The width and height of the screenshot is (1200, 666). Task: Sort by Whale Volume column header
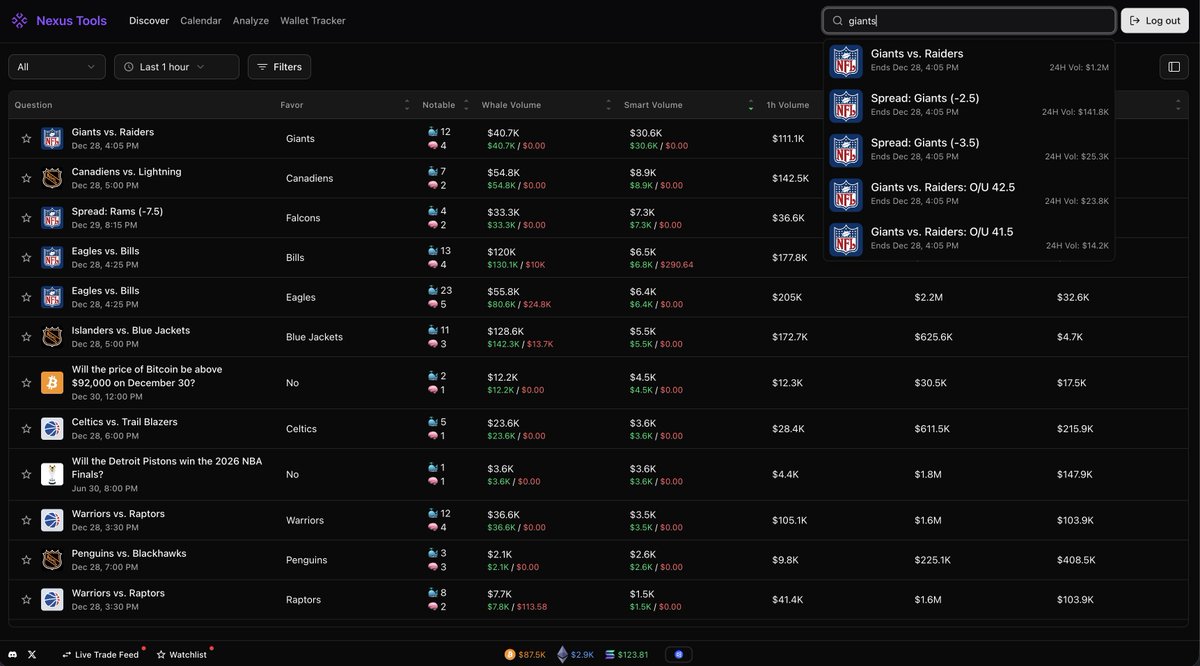point(545,105)
